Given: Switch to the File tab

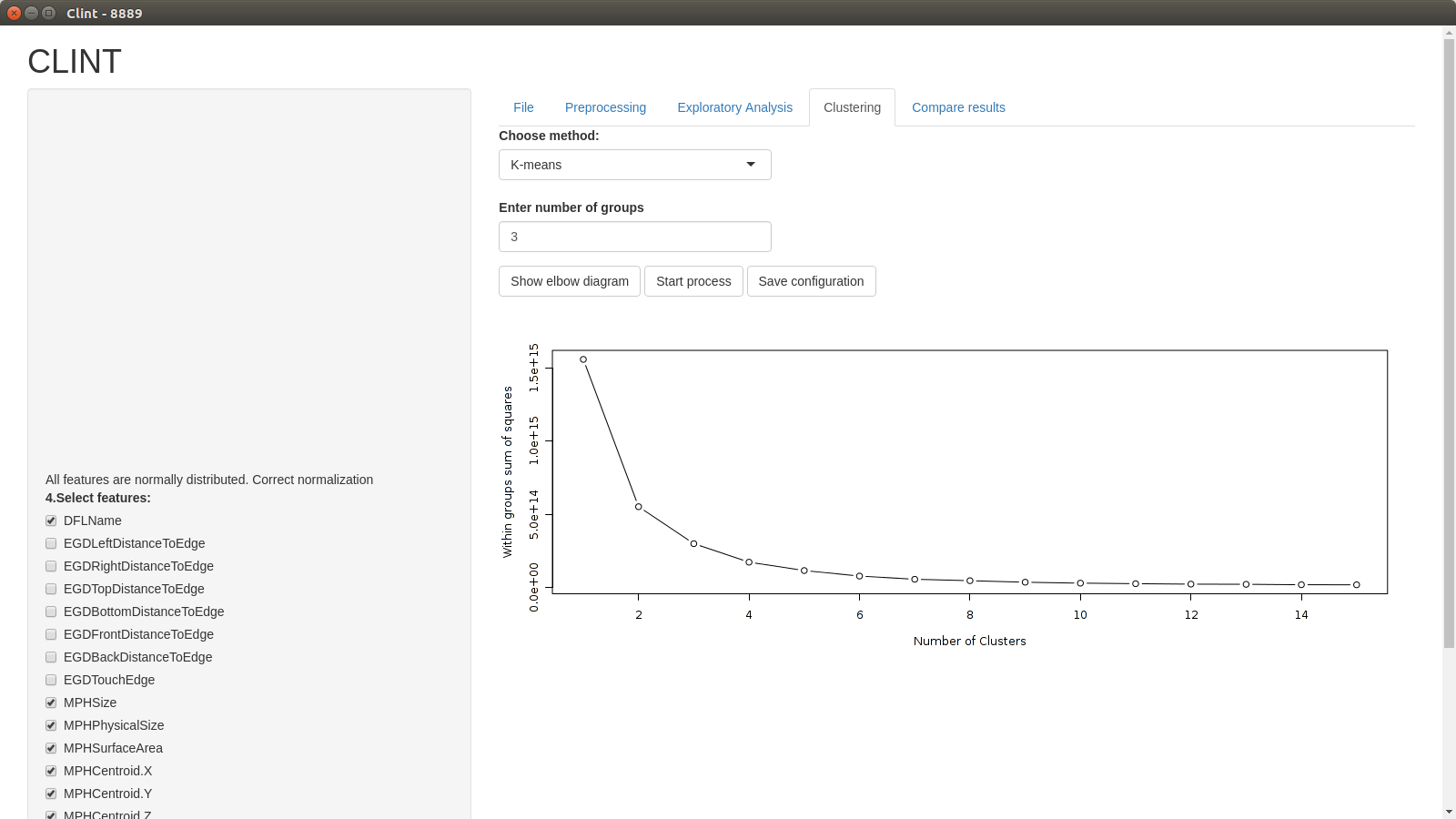Looking at the screenshot, I should [523, 107].
